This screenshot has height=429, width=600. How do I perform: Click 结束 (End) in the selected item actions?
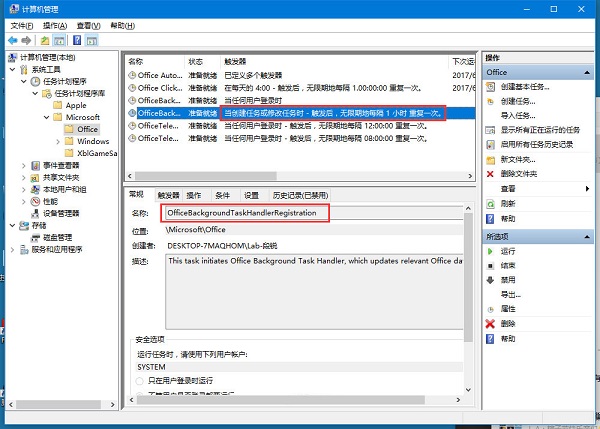tap(508, 265)
